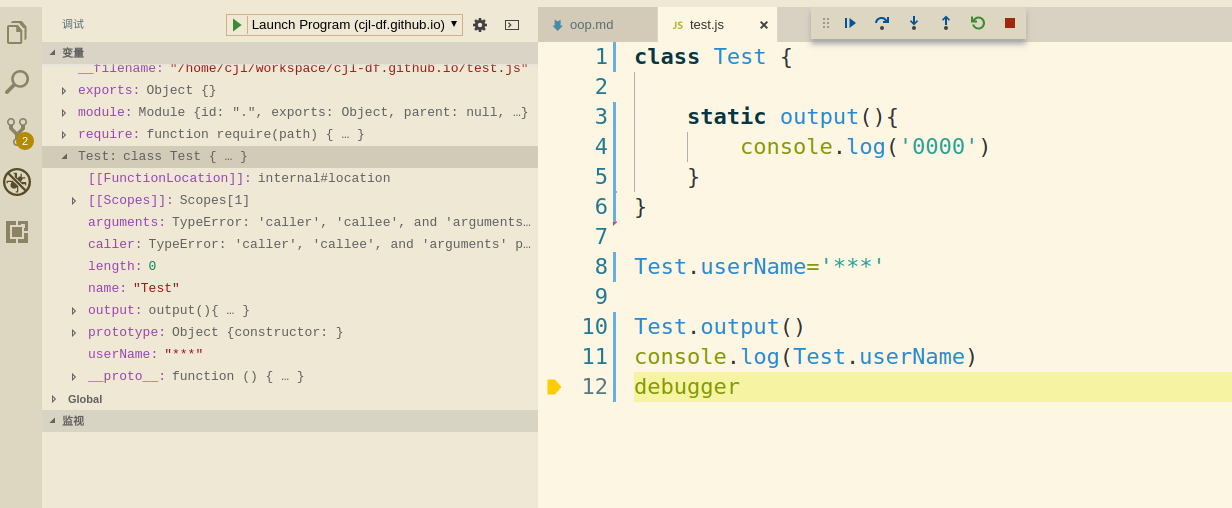Click the Step Out debug button
Image resolution: width=1232 pixels, height=508 pixels.
pyautogui.click(x=945, y=23)
